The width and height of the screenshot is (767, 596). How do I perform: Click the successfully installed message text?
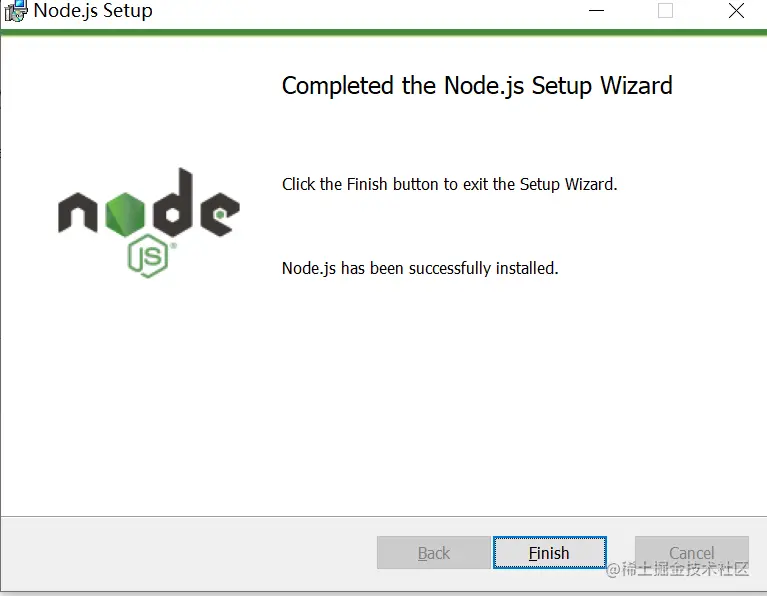(x=420, y=268)
